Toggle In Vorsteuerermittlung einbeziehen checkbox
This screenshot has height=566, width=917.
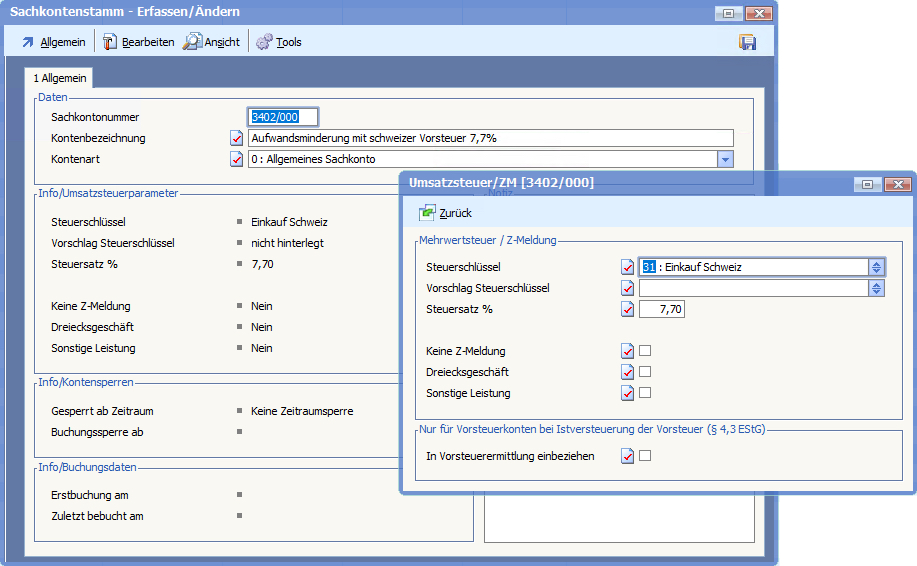pos(645,456)
